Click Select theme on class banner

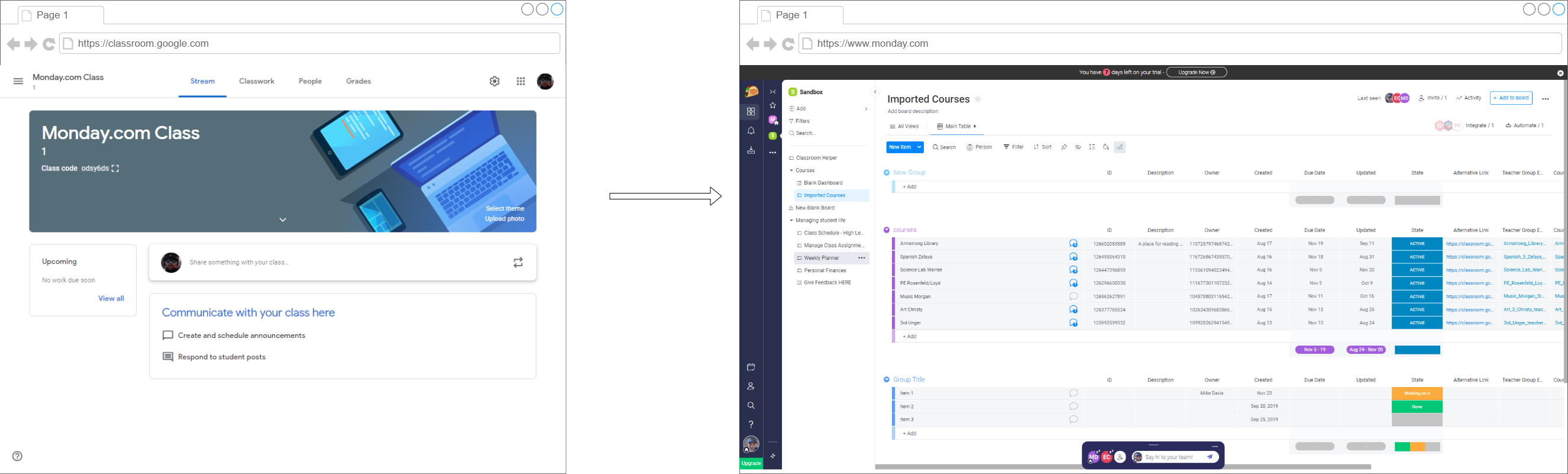tap(505, 208)
